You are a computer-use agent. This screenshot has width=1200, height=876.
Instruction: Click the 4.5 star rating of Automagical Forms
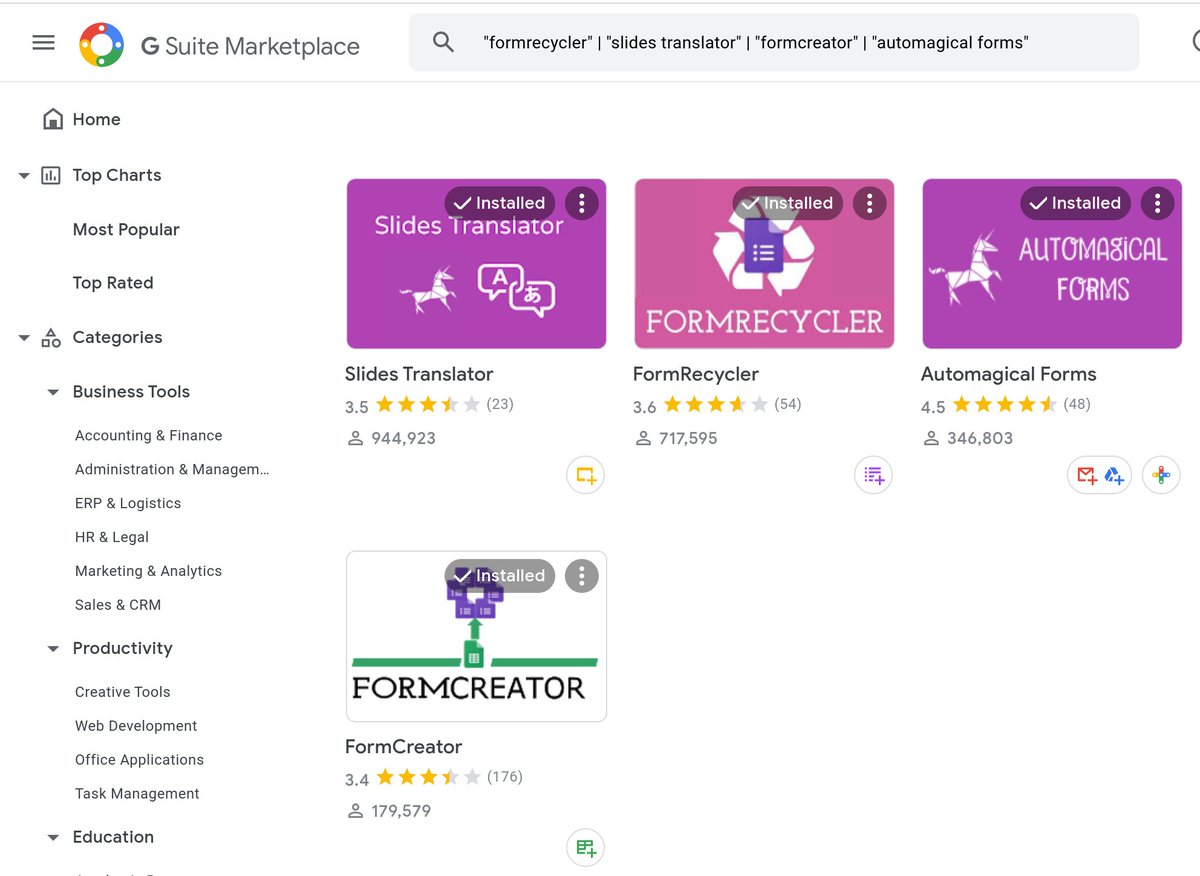(988, 405)
